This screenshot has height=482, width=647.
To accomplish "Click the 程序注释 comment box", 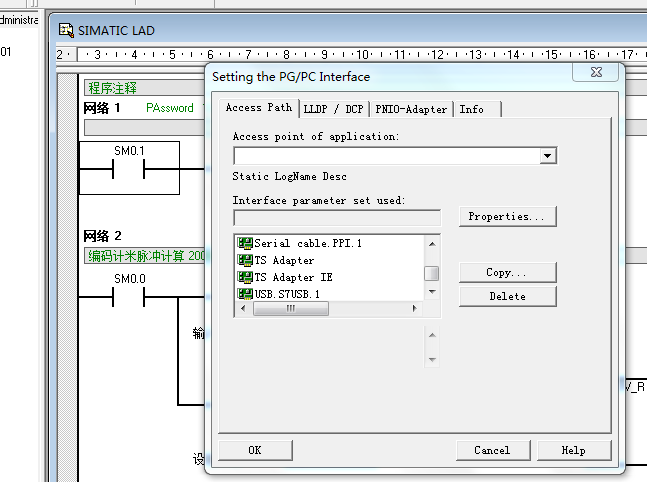I will tap(145, 87).
